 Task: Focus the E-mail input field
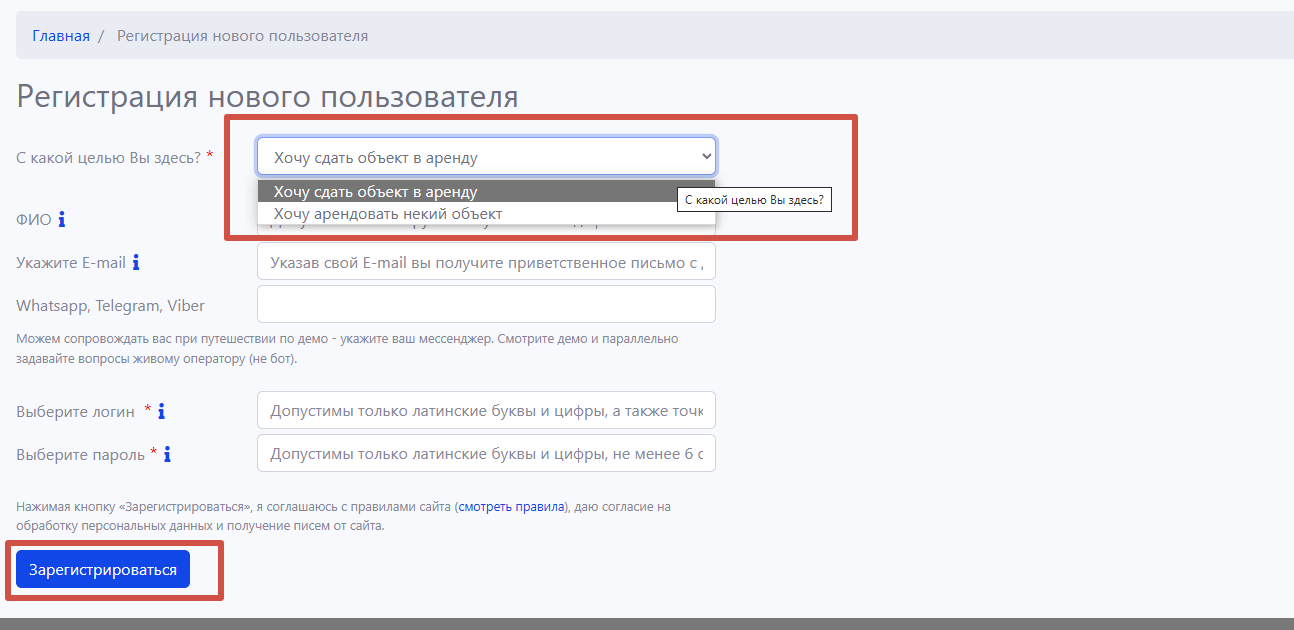tap(486, 263)
